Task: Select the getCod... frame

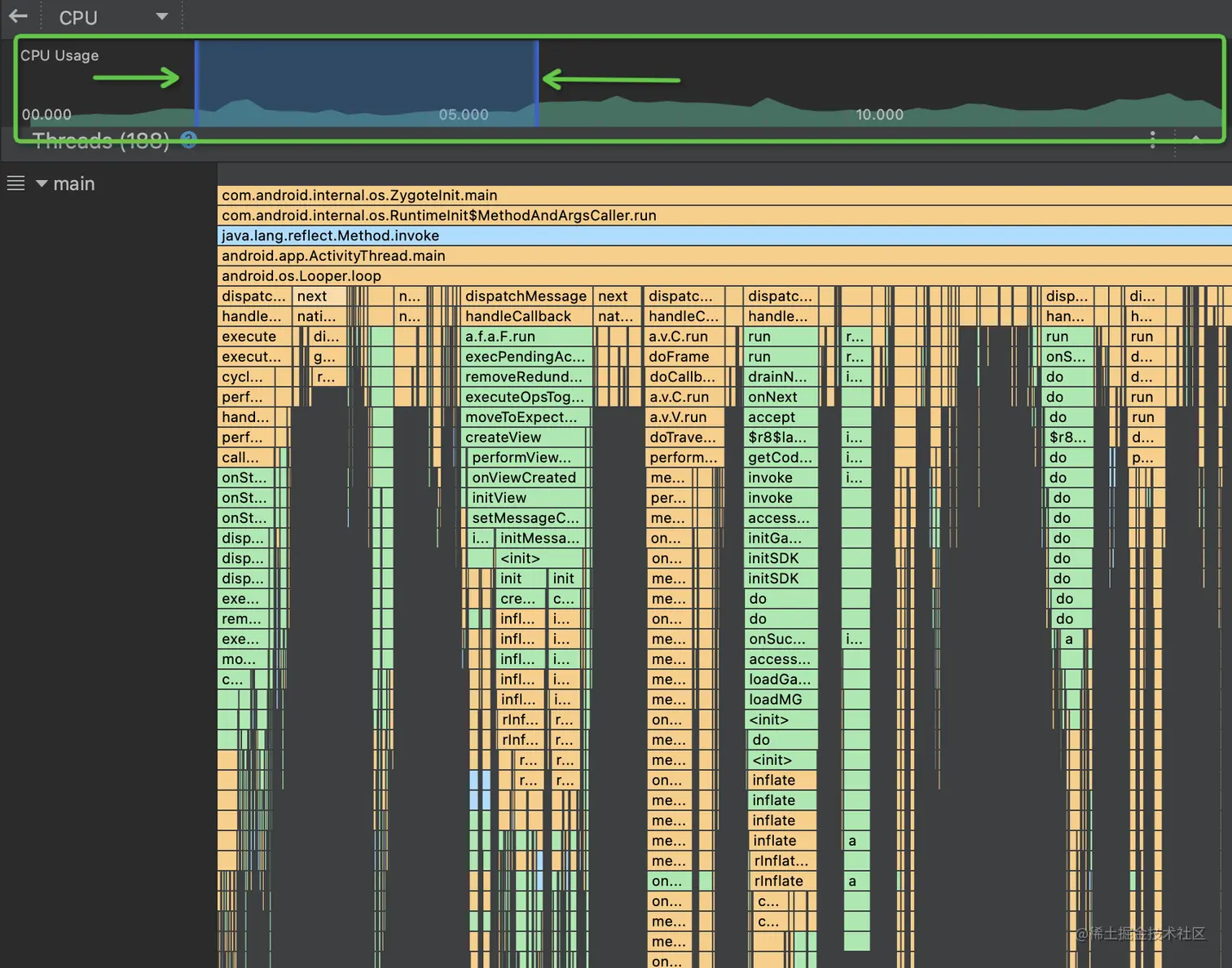Action: pyautogui.click(x=781, y=458)
